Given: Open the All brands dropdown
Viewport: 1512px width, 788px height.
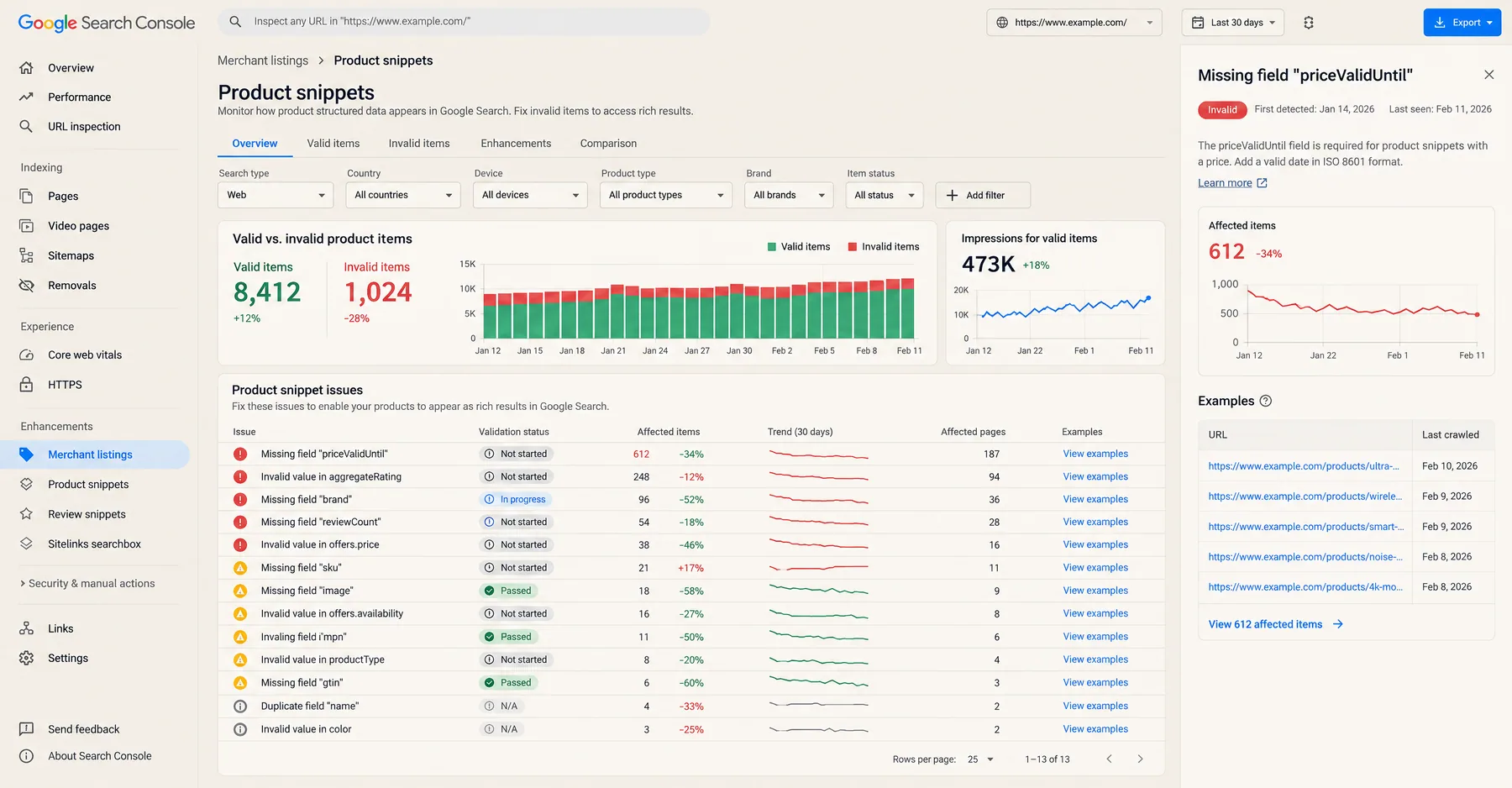Looking at the screenshot, I should (789, 195).
